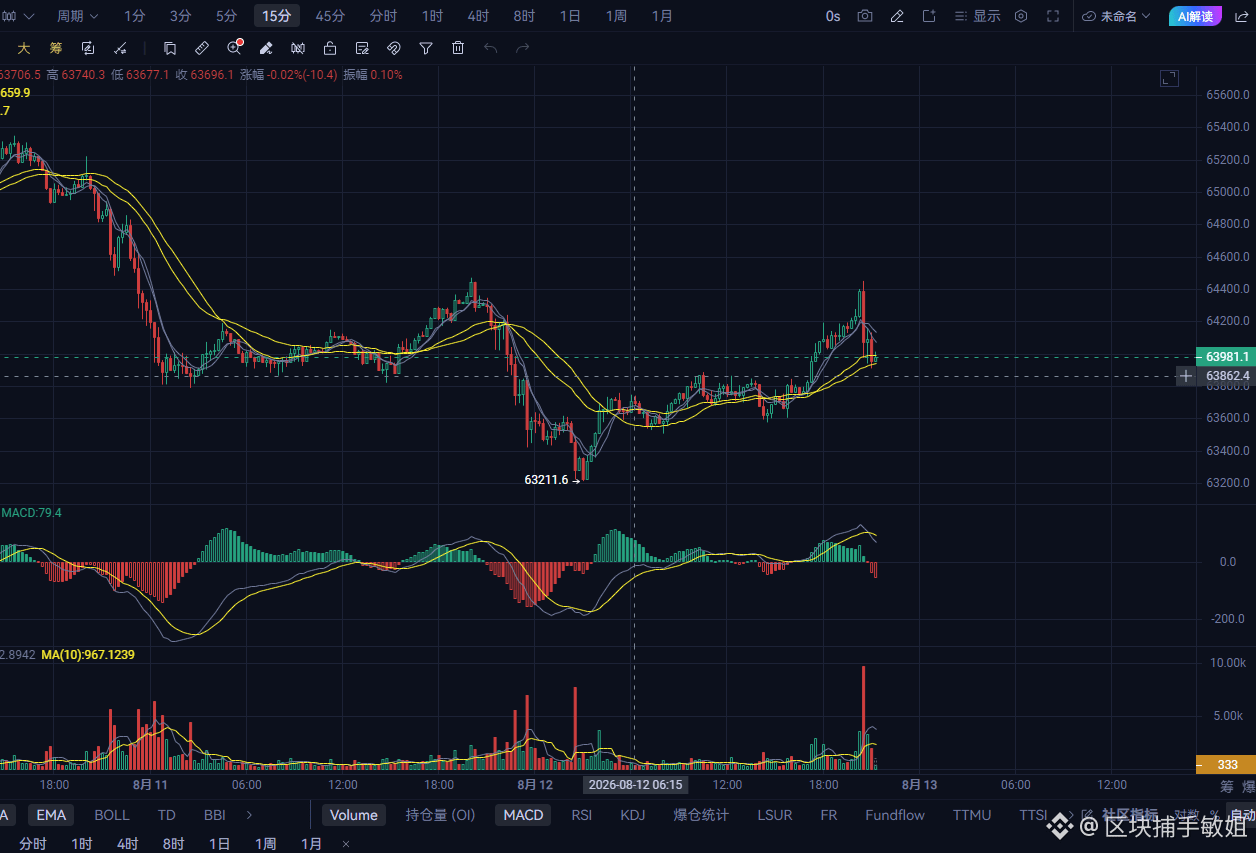Image resolution: width=1256 pixels, height=853 pixels.
Task: Click the 0s refresh interval button
Action: click(833, 16)
